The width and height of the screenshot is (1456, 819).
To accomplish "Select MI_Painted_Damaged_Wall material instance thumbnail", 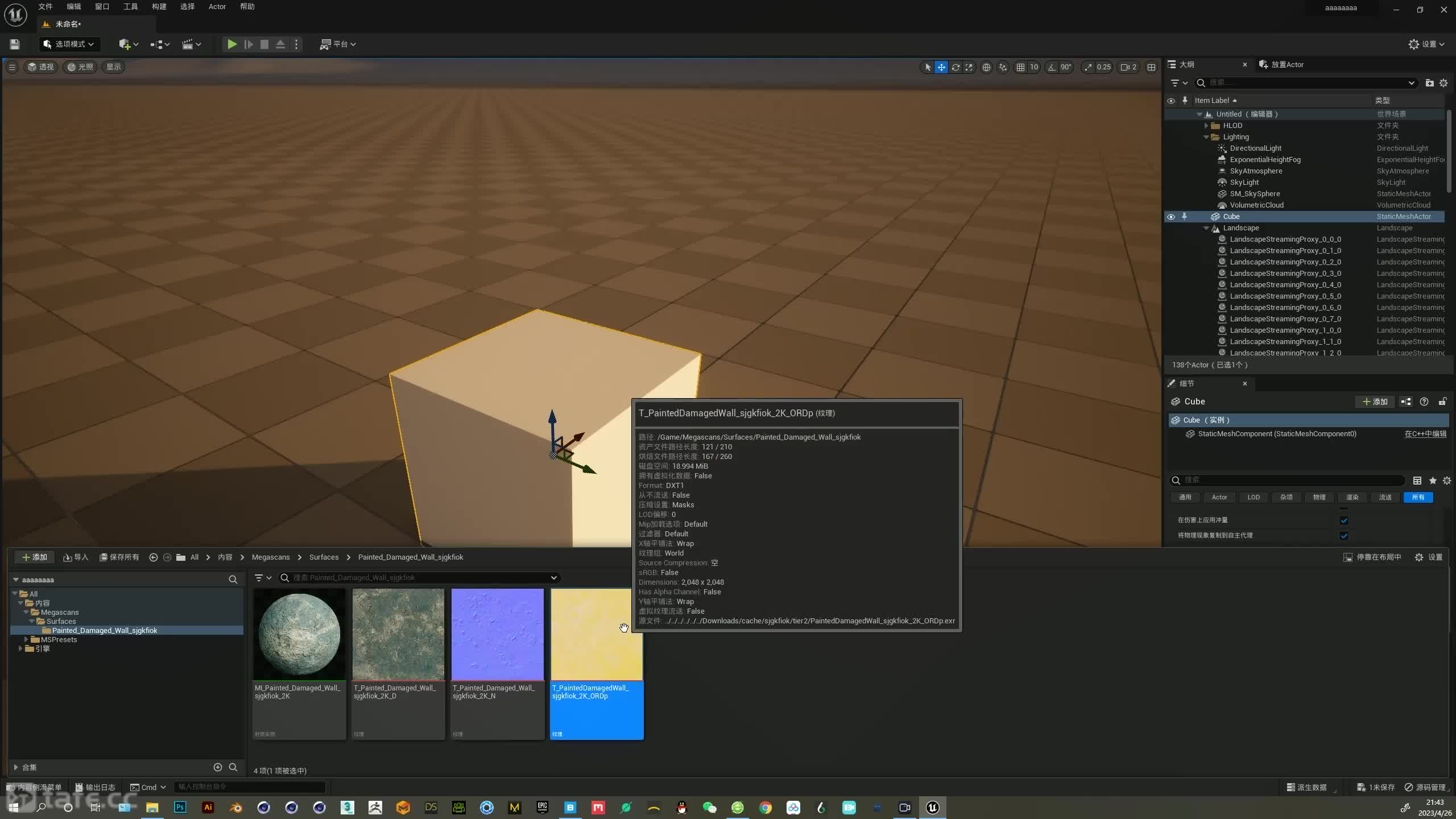I will click(299, 634).
